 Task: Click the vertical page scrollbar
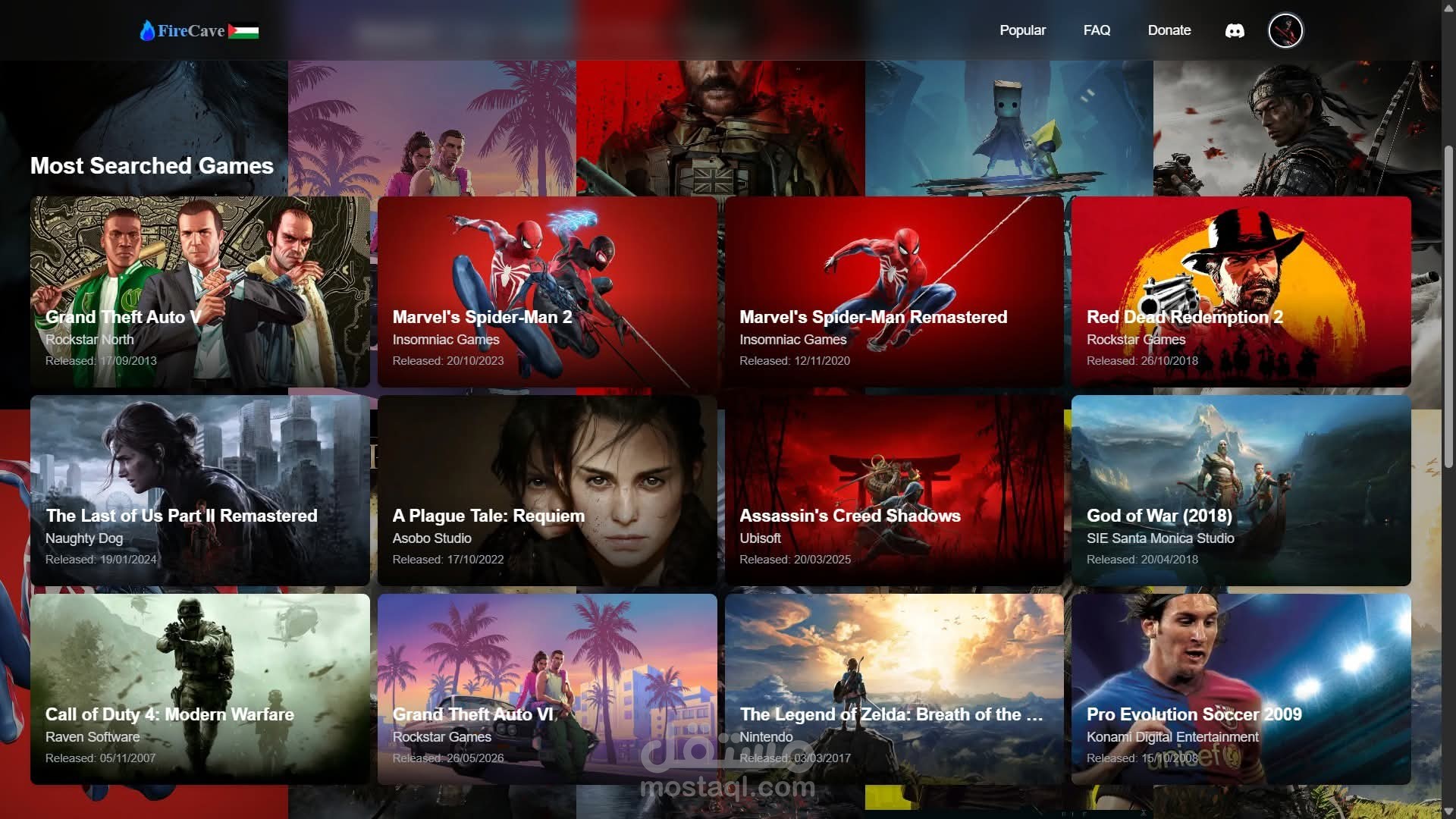point(1448,303)
